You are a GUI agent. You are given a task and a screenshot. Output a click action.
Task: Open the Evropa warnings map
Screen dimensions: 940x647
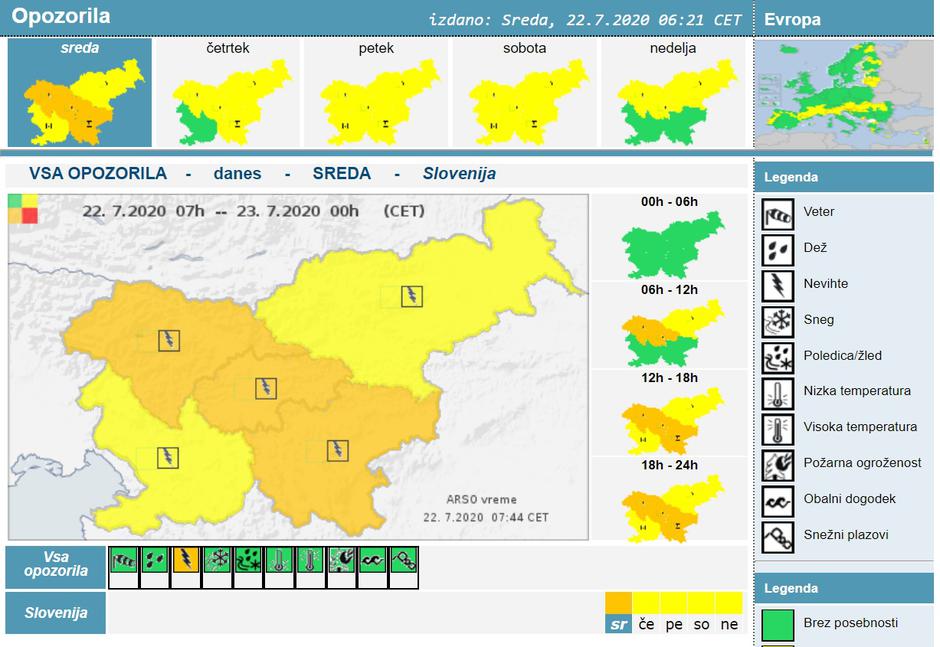tap(845, 96)
